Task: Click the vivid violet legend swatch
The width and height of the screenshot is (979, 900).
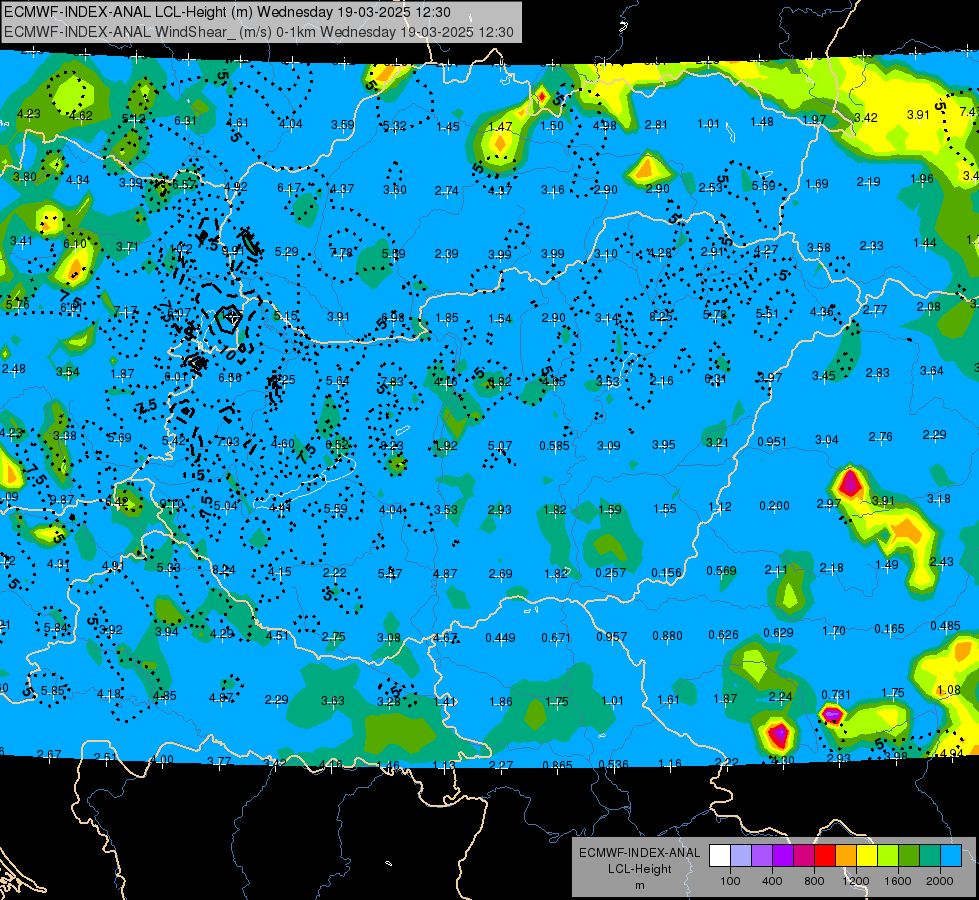Action: pyautogui.click(x=783, y=856)
